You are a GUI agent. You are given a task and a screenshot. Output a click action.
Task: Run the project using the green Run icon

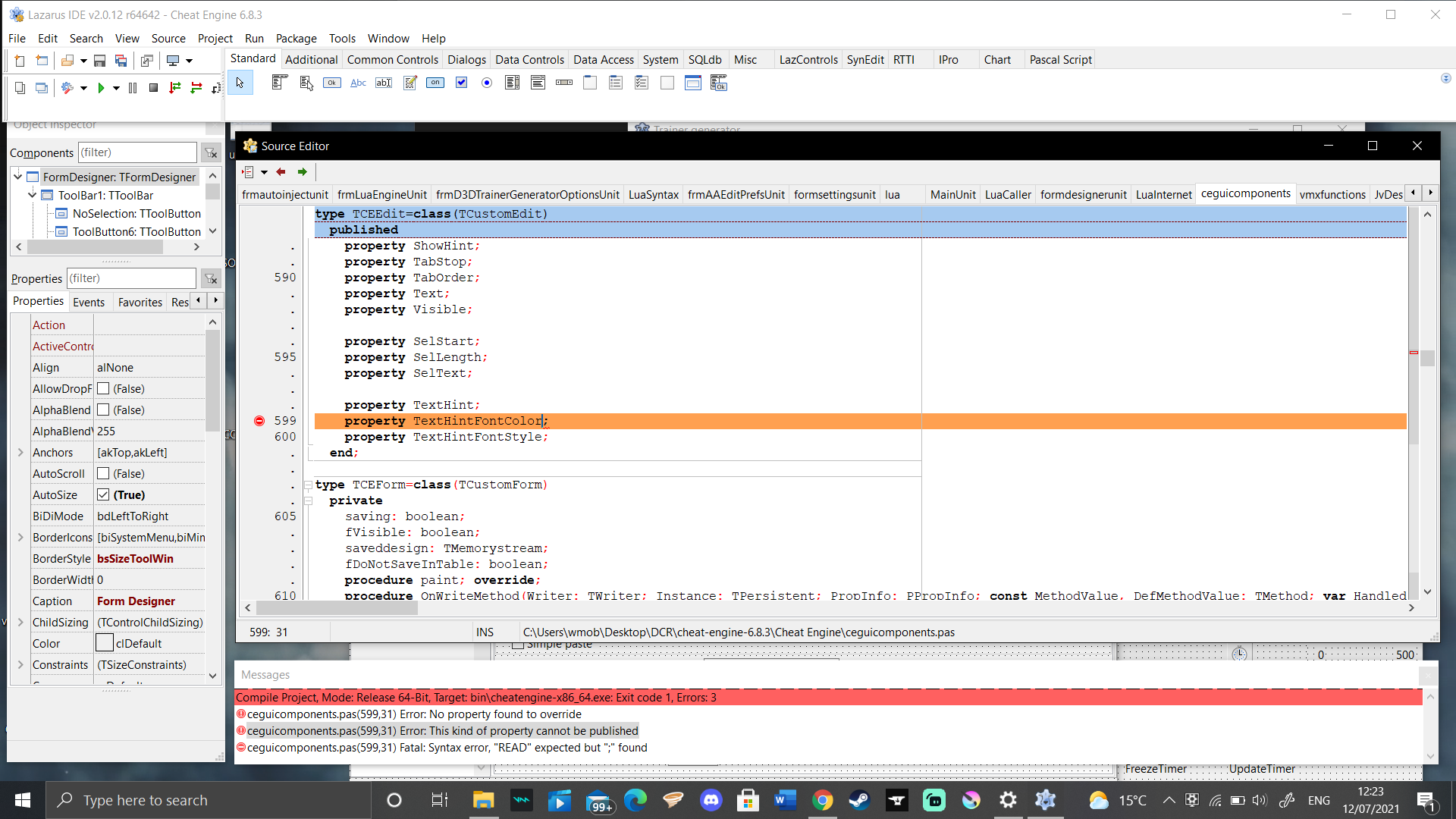(x=102, y=88)
